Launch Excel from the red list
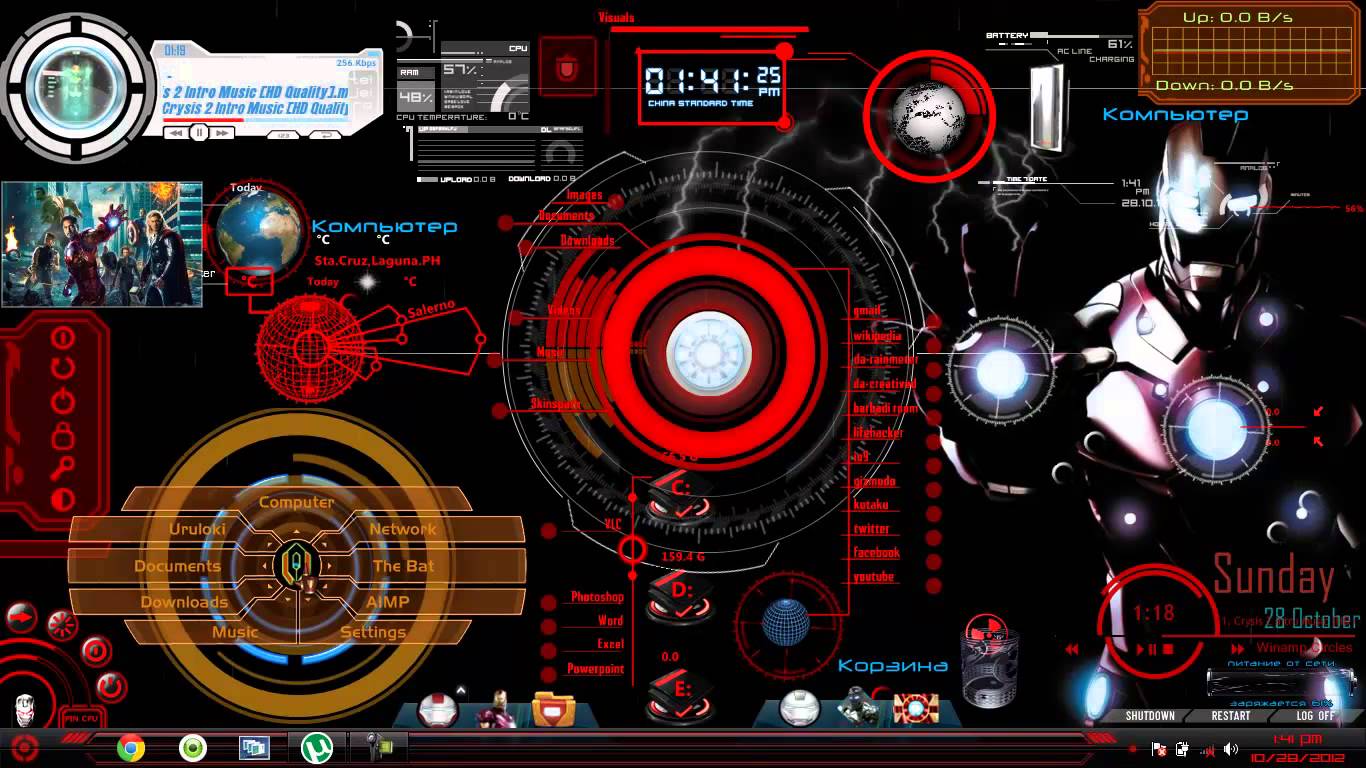The image size is (1366, 768). click(x=610, y=645)
